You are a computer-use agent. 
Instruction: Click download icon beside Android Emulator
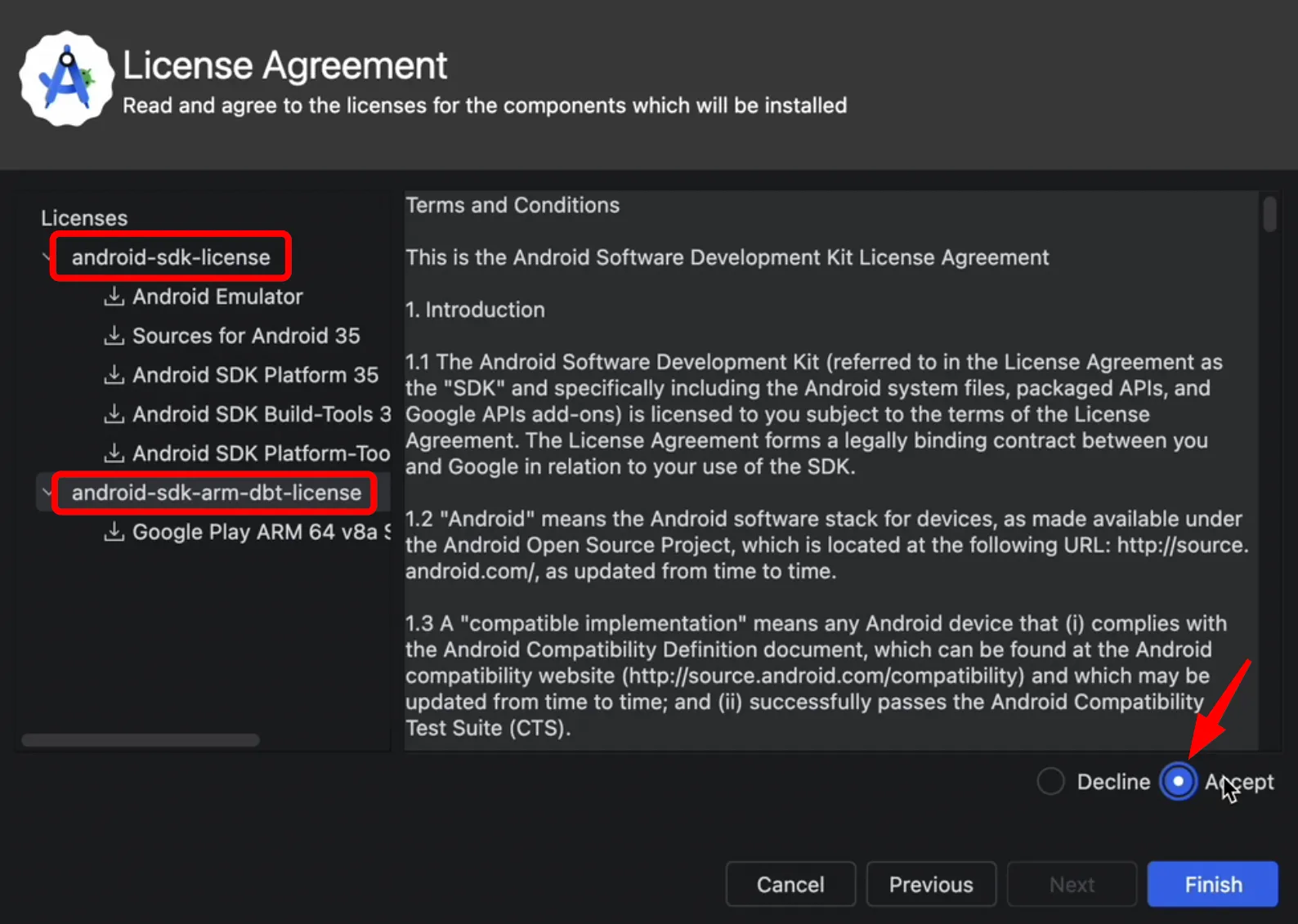click(114, 296)
